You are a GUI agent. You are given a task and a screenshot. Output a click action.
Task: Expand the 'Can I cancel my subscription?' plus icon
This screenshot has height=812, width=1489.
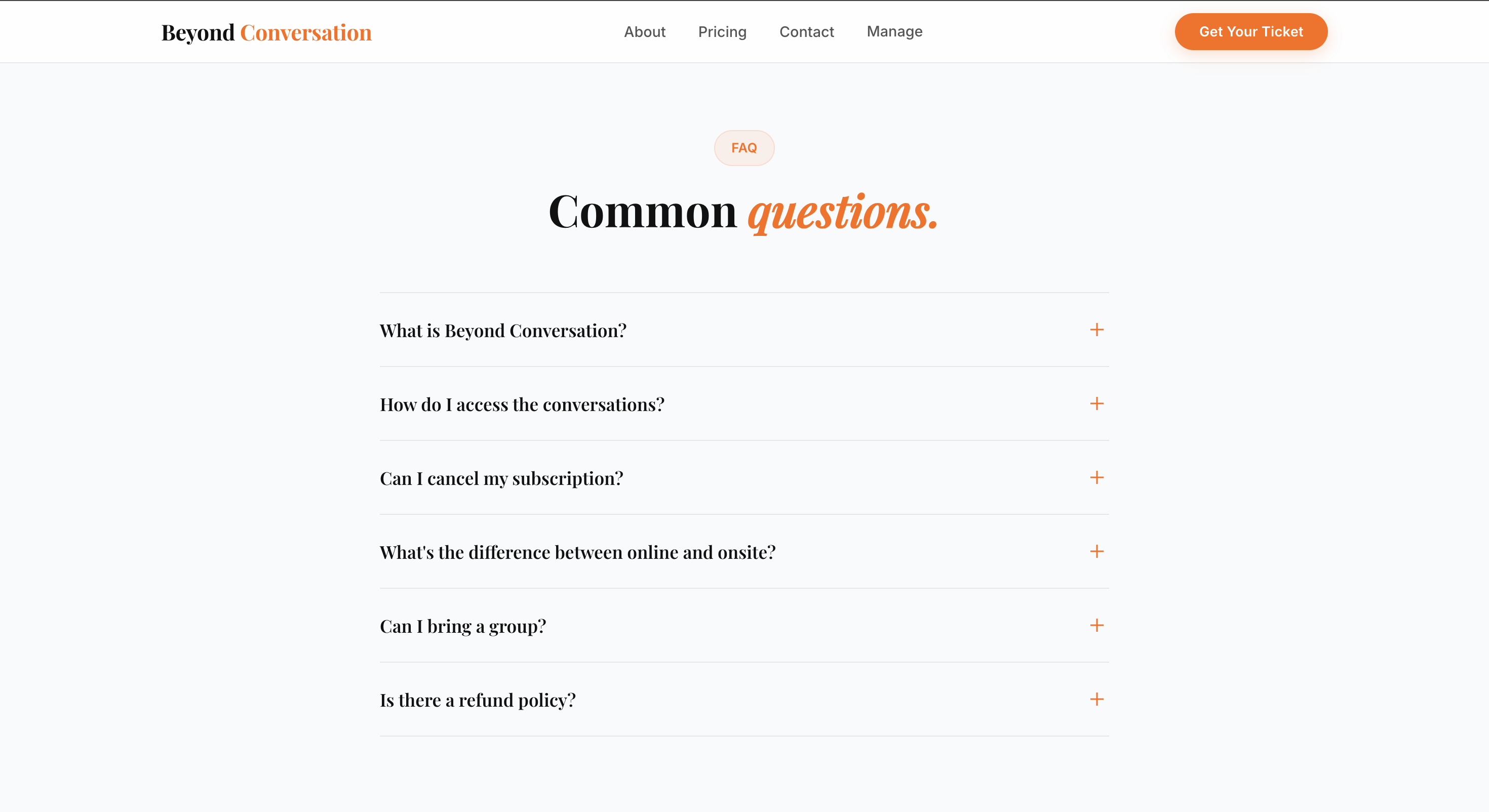pyautogui.click(x=1096, y=478)
